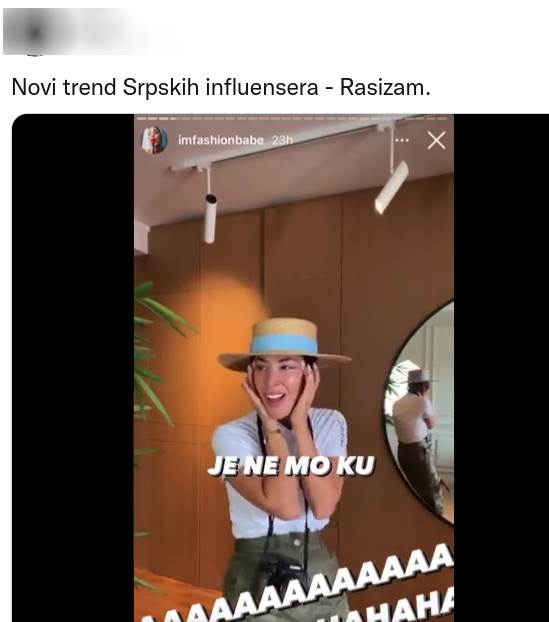Click the JE NE MO KU caption
The image size is (549, 622).
[x=291, y=466]
